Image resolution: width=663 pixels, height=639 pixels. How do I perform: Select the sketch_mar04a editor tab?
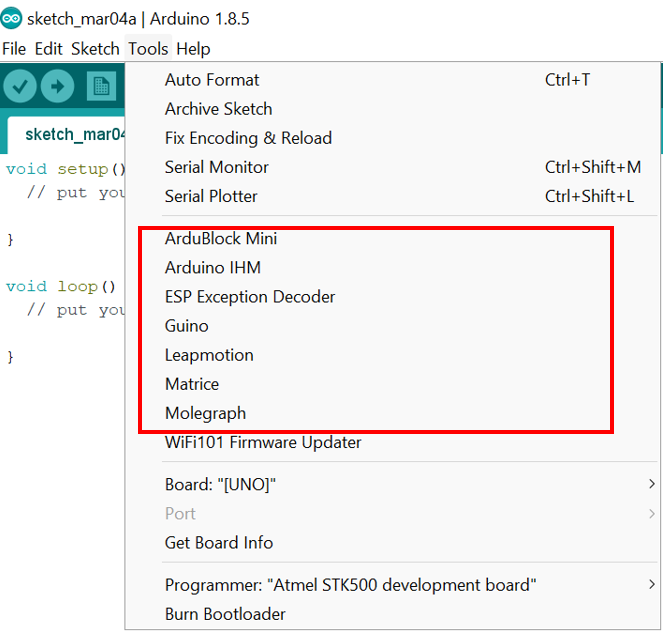[x=70, y=134]
